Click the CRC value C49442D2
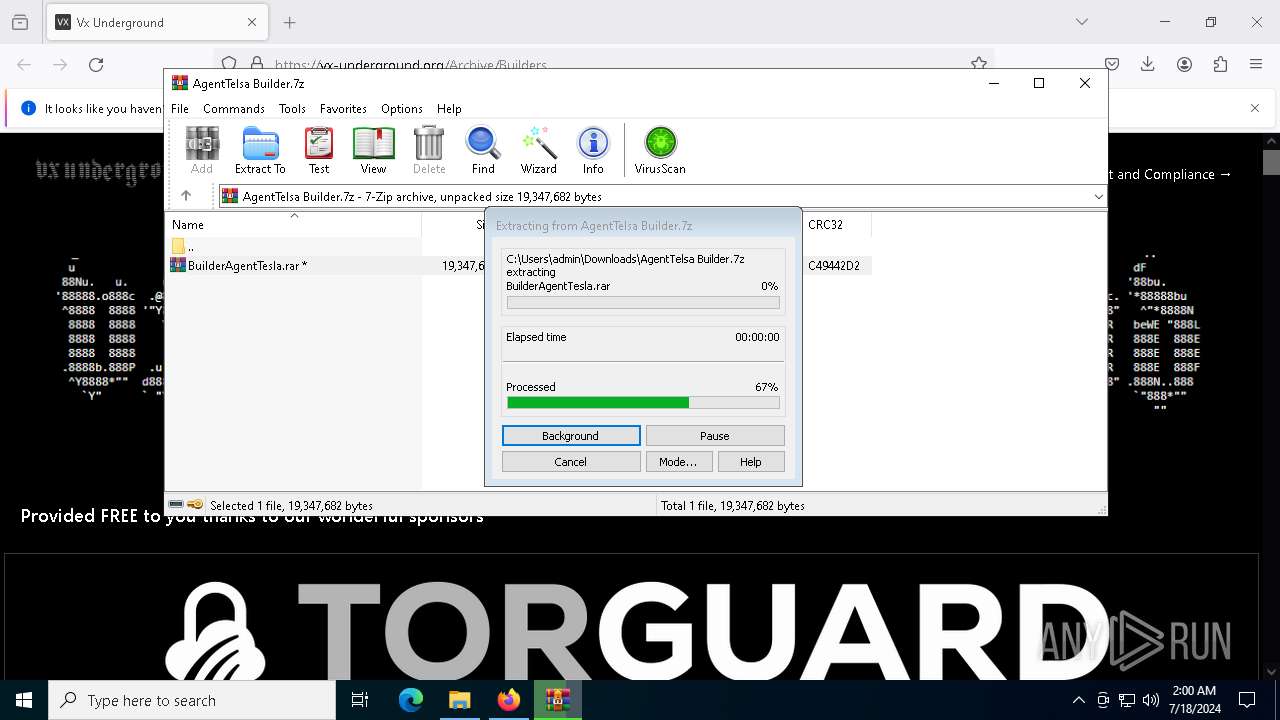 click(834, 266)
